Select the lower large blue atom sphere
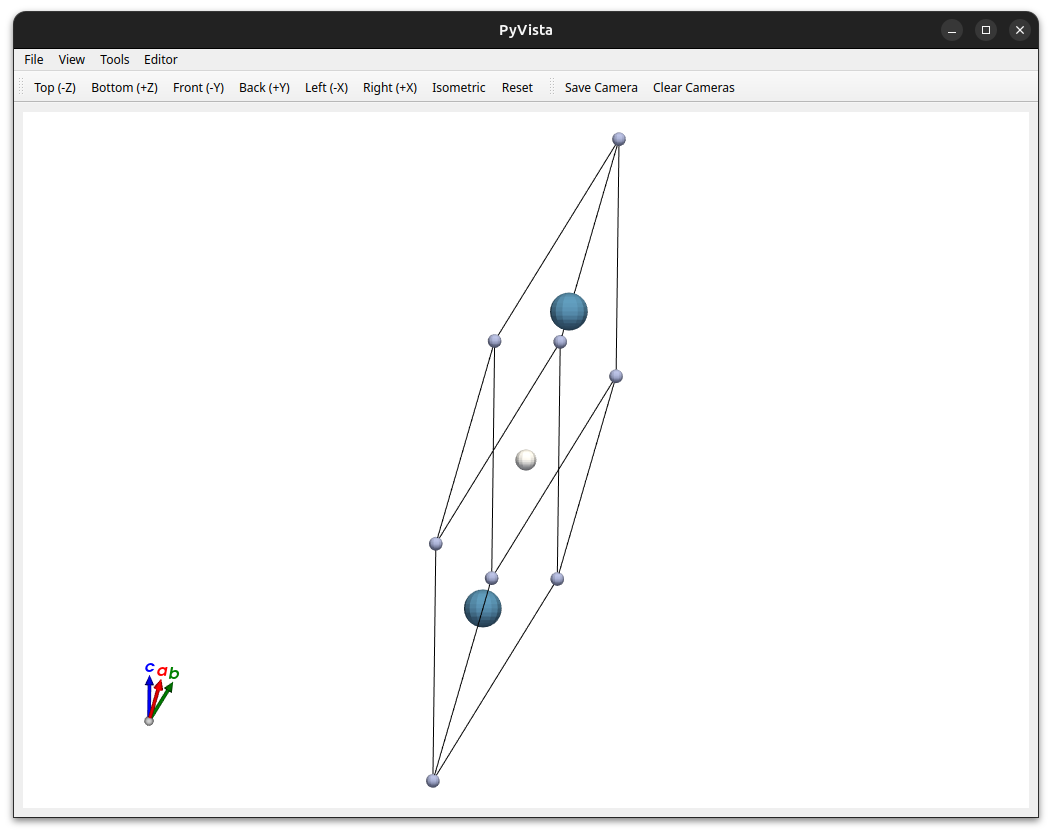The image size is (1052, 834). tap(483, 609)
